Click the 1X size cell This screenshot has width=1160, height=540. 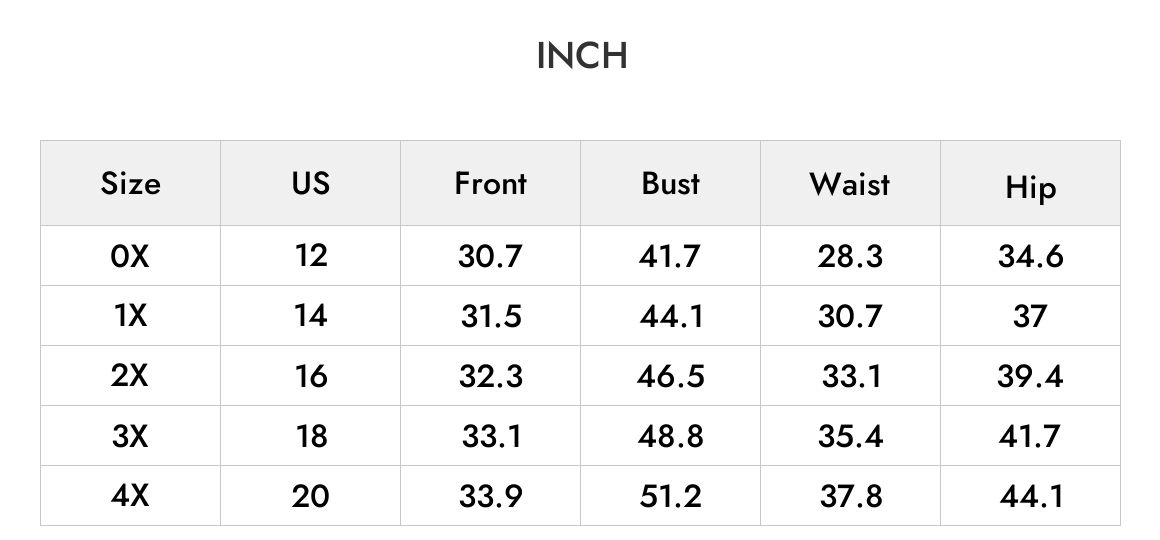[x=130, y=316]
